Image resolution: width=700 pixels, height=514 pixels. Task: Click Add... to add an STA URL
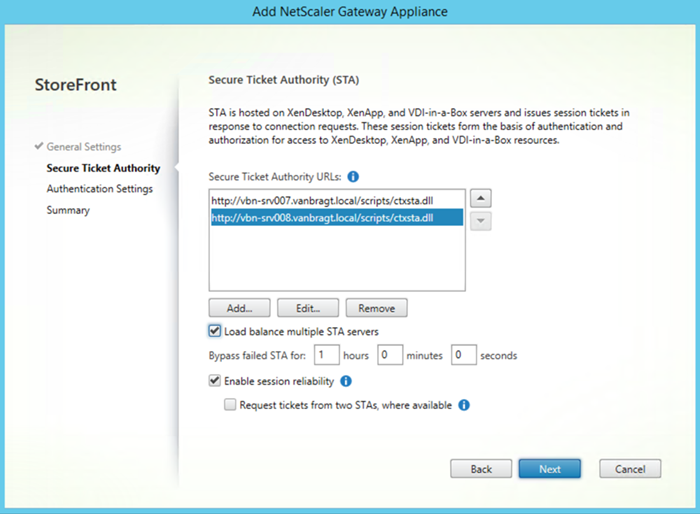coord(239,308)
